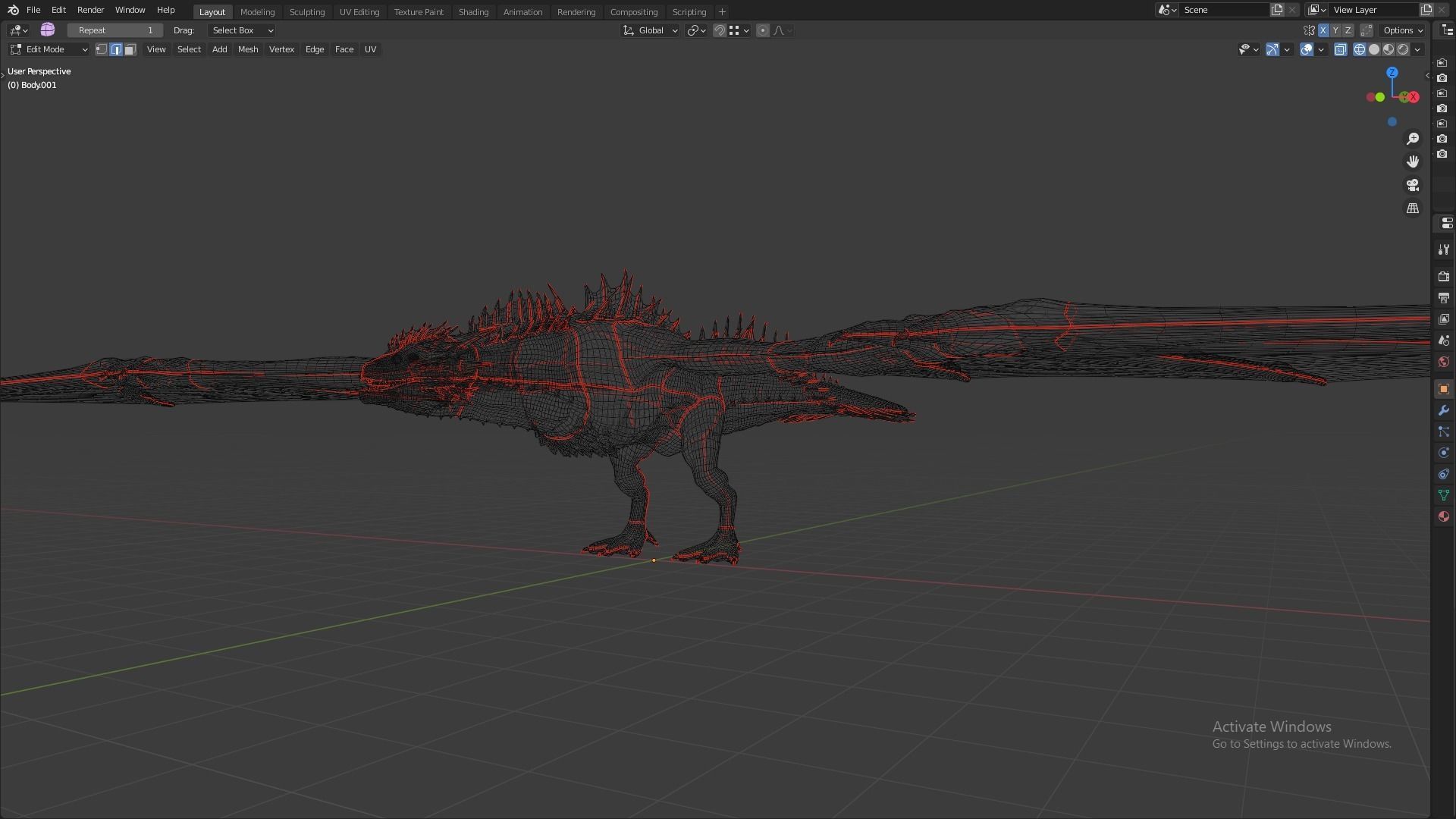Open the viewport View menu
The width and height of the screenshot is (1456, 819).
(156, 49)
